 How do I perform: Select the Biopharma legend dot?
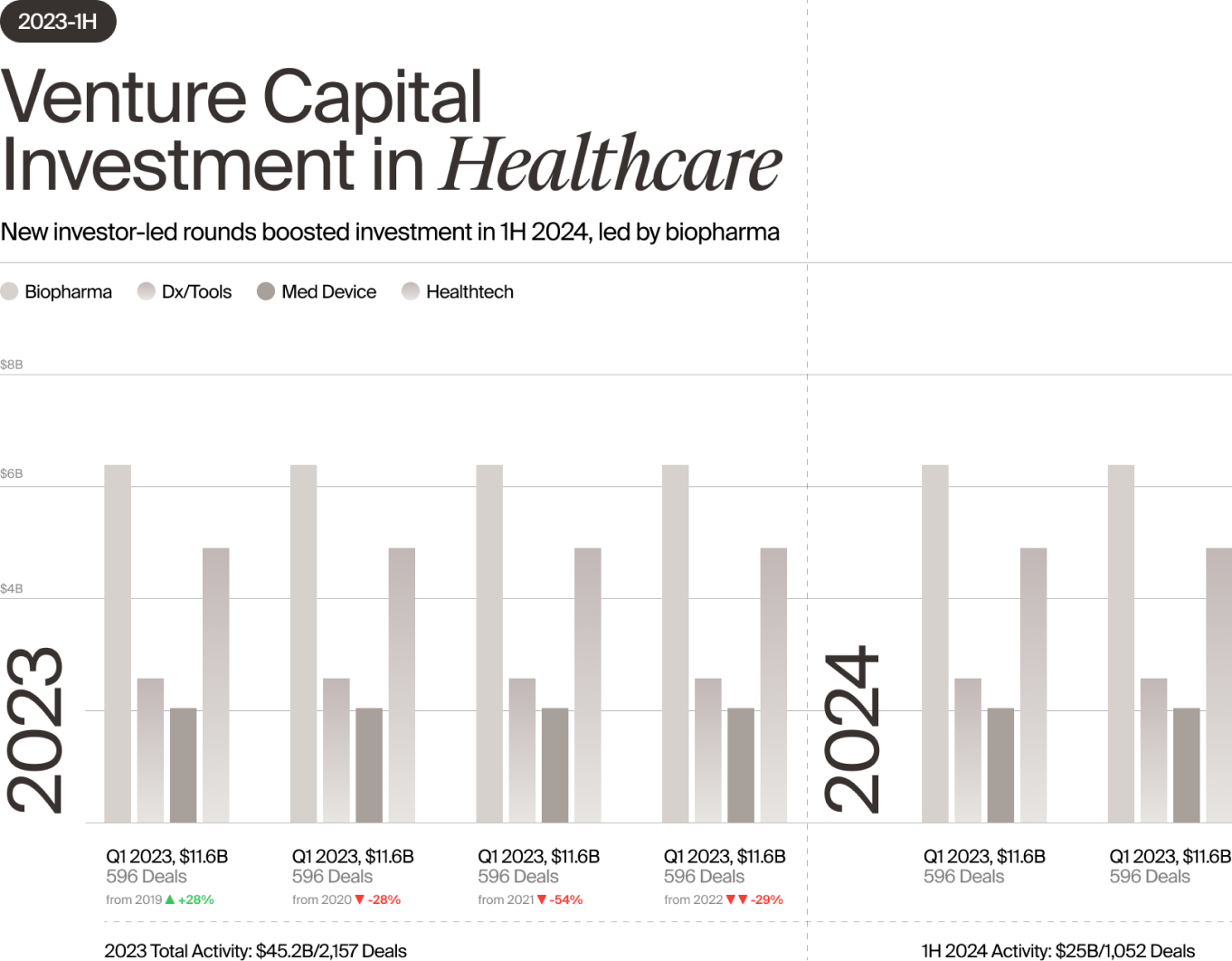click(10, 291)
